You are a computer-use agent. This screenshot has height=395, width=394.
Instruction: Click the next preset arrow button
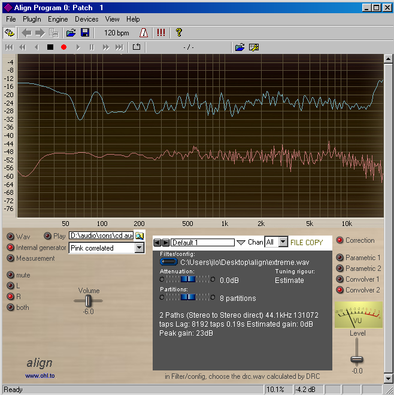[166, 242]
